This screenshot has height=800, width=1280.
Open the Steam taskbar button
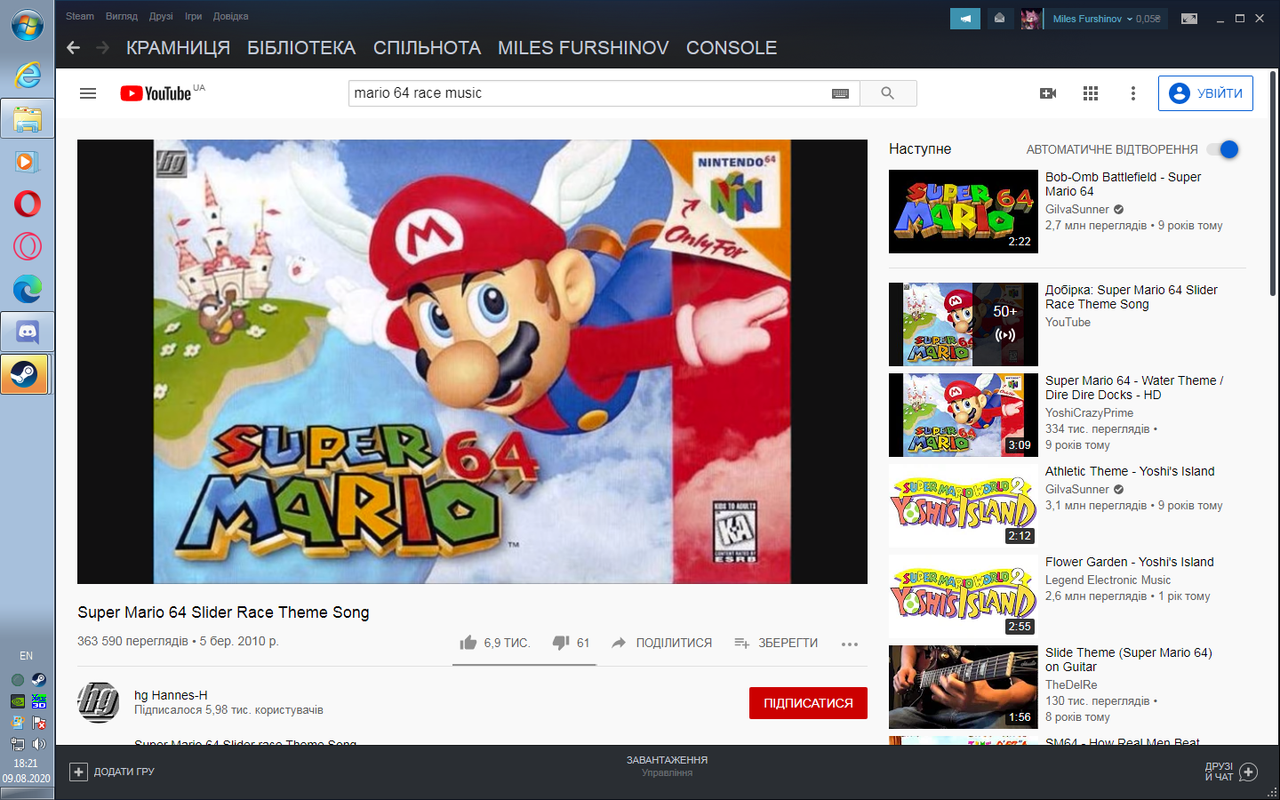pos(25,374)
